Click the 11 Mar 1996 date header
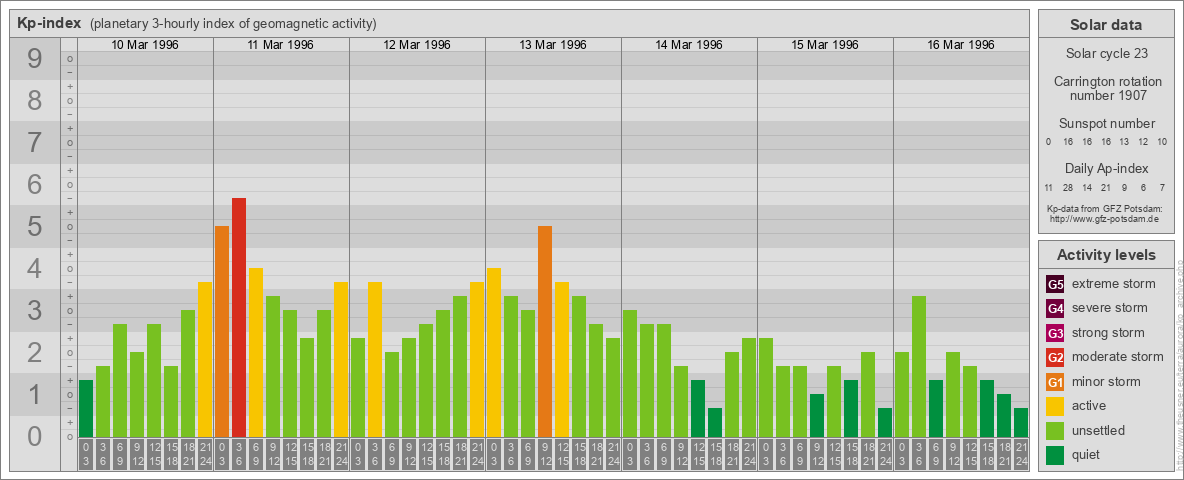Viewport: 1184px width, 480px height. (281, 45)
